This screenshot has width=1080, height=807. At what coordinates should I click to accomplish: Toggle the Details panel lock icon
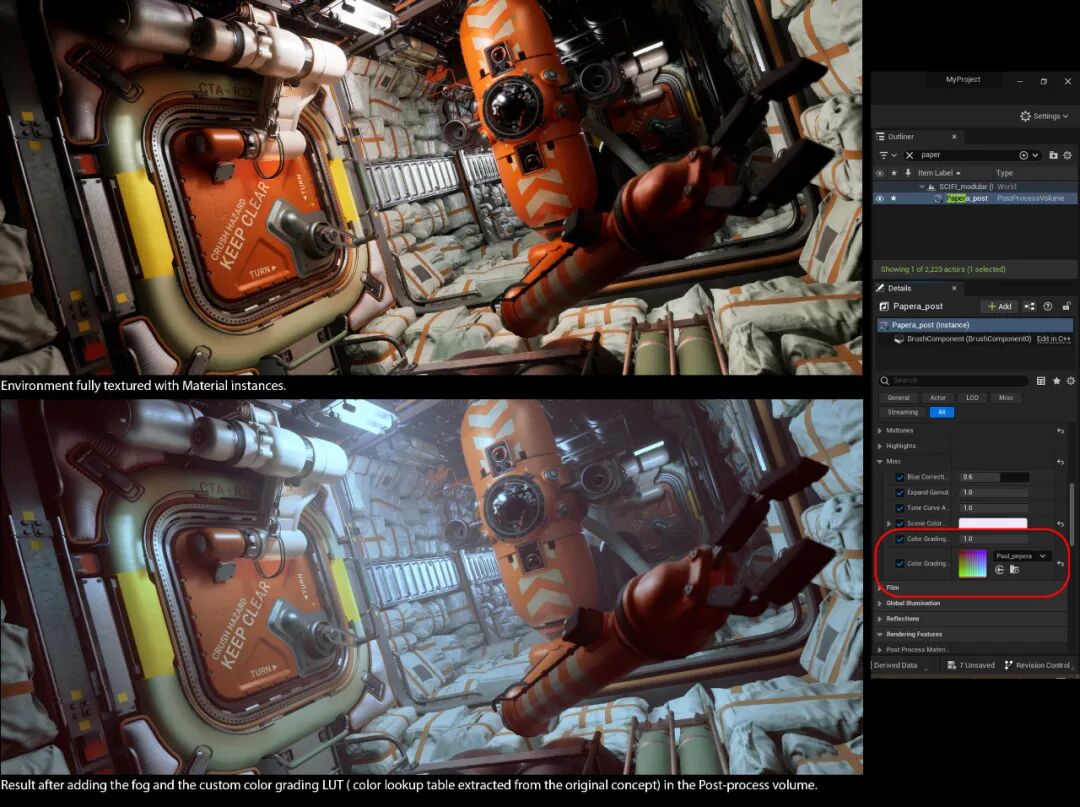pyautogui.click(x=1066, y=306)
